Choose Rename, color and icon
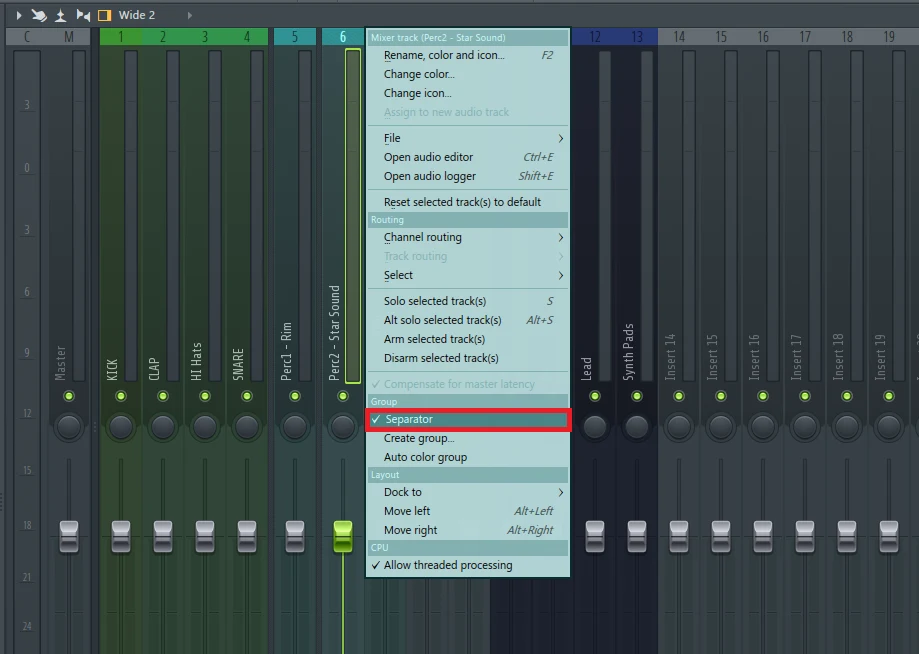Image resolution: width=919 pixels, height=654 pixels. [444, 55]
